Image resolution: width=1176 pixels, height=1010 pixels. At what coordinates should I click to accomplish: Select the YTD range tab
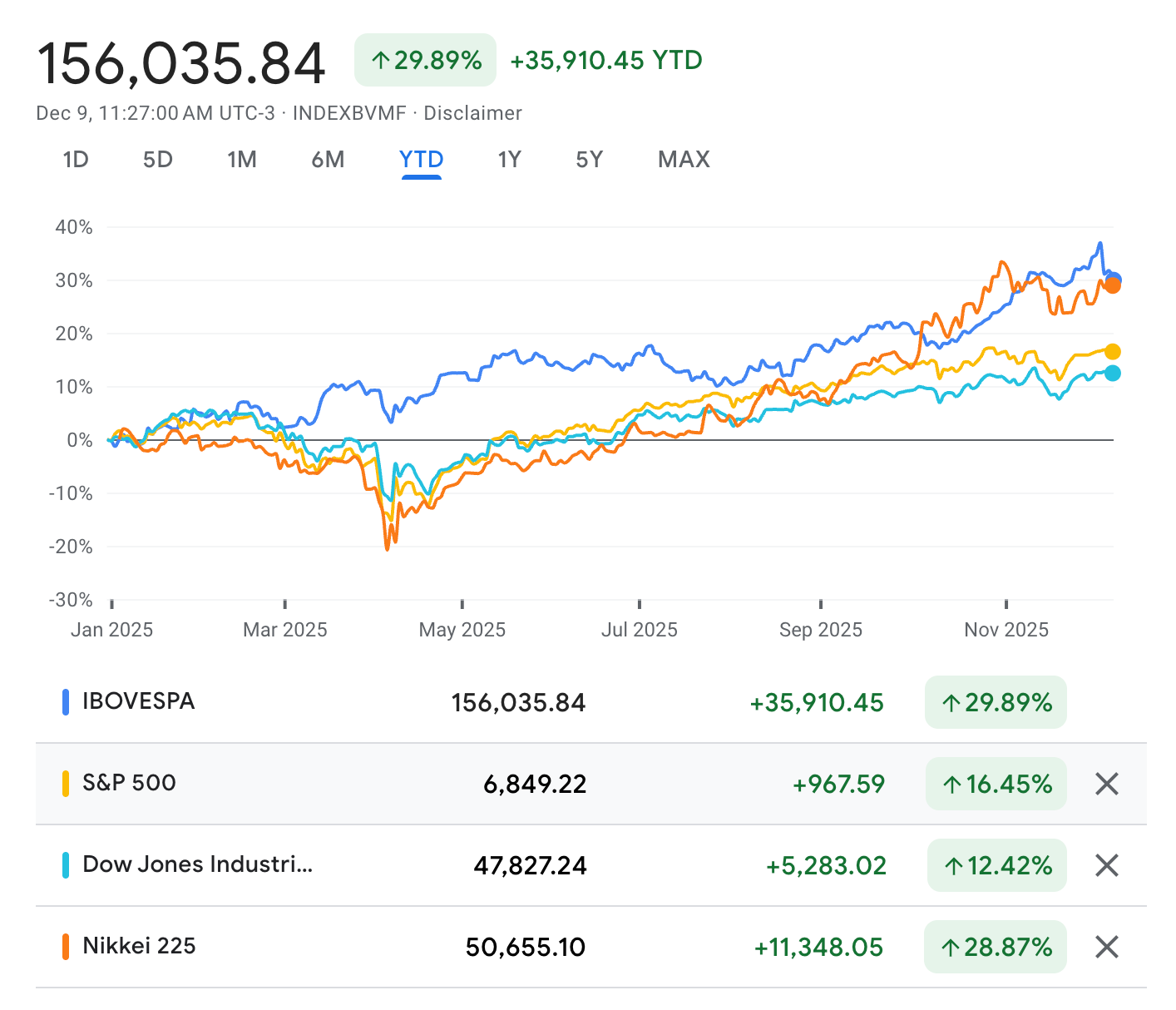[x=422, y=160]
